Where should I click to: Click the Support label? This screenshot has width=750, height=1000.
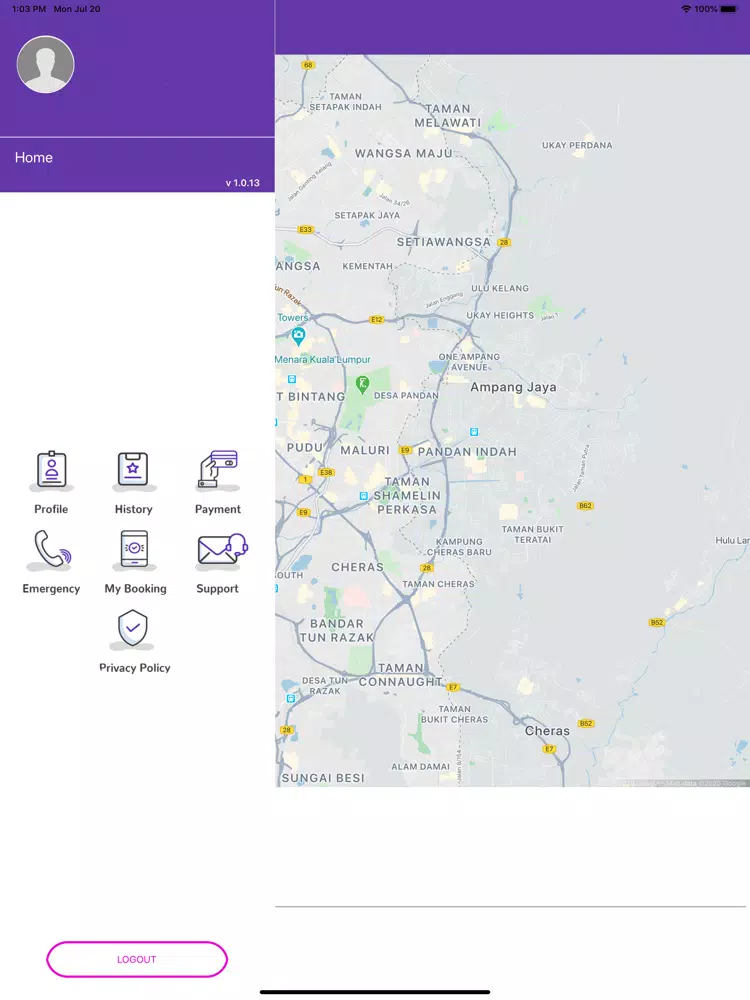click(217, 589)
